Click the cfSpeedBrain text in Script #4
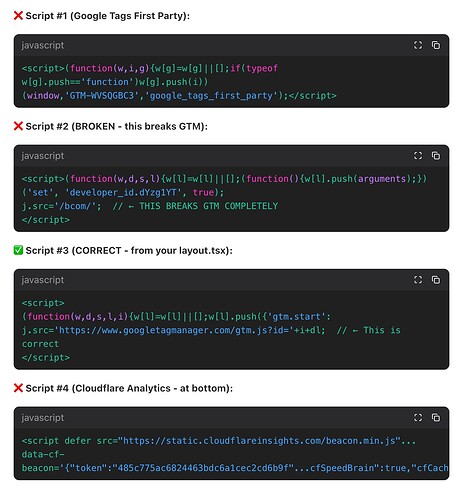This screenshot has width=461, height=500. (342, 468)
